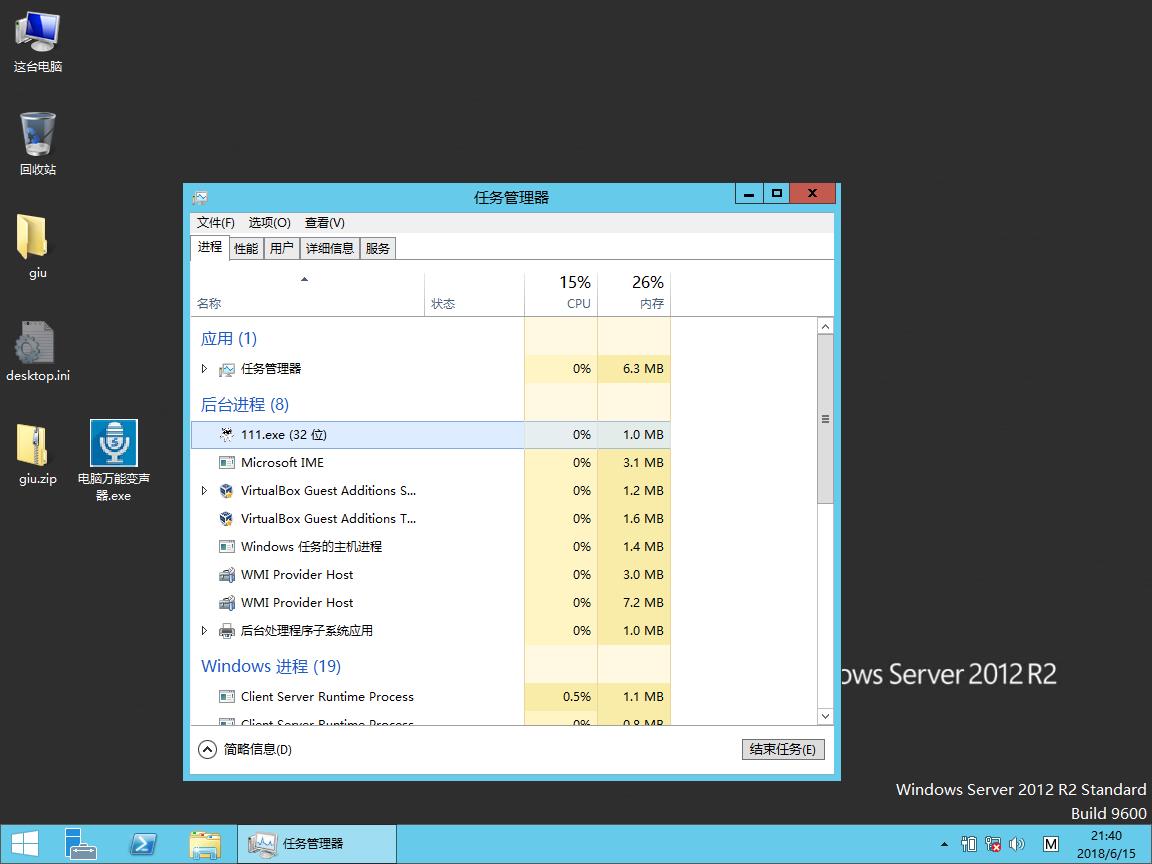The image size is (1152, 864).
Task: Click the network tray icon
Action: (993, 843)
